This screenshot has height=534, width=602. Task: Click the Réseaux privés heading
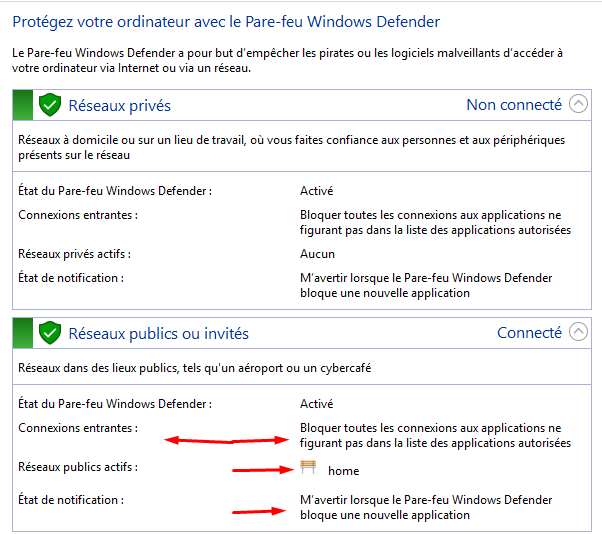point(119,106)
